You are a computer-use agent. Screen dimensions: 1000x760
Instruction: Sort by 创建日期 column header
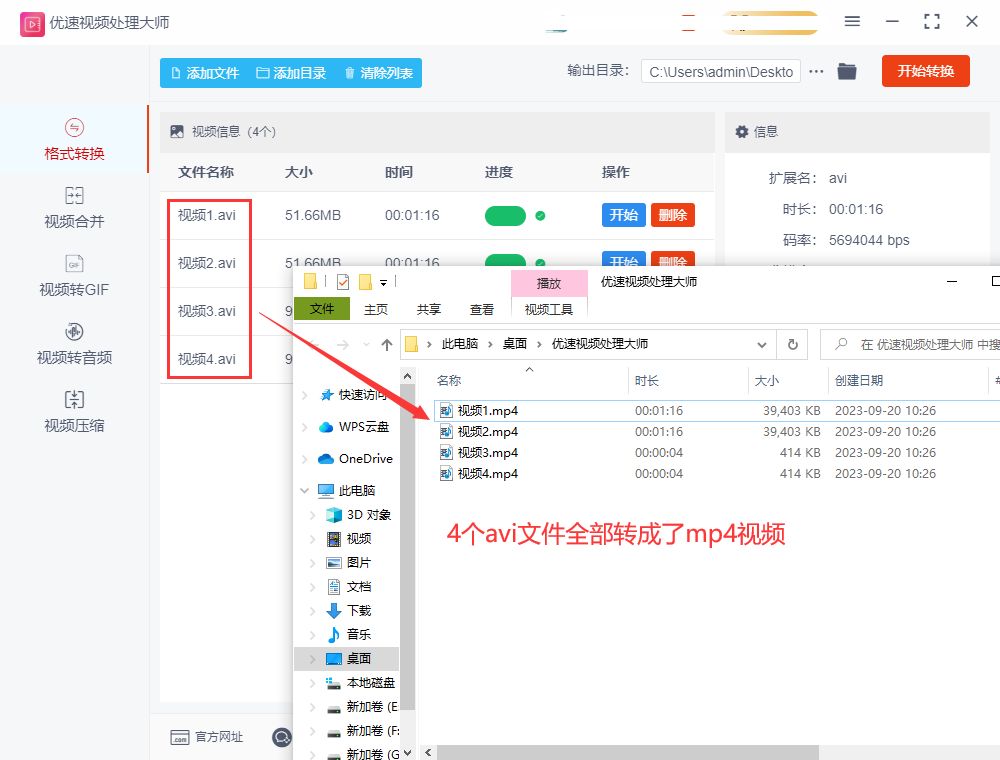[x=858, y=381]
